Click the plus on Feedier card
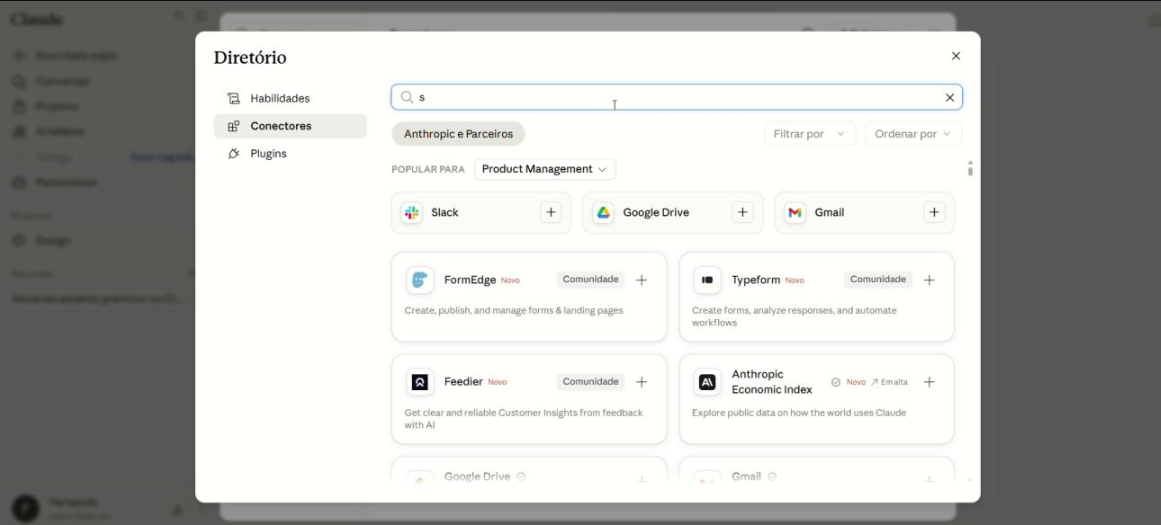The width and height of the screenshot is (1161, 525). 642,382
